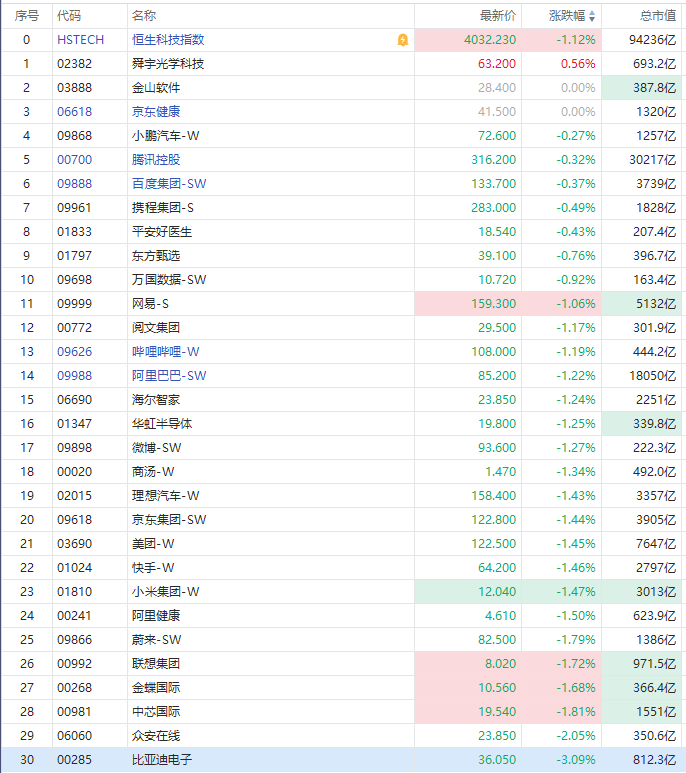
Task: Click the 名称 column header
Action: point(144,16)
